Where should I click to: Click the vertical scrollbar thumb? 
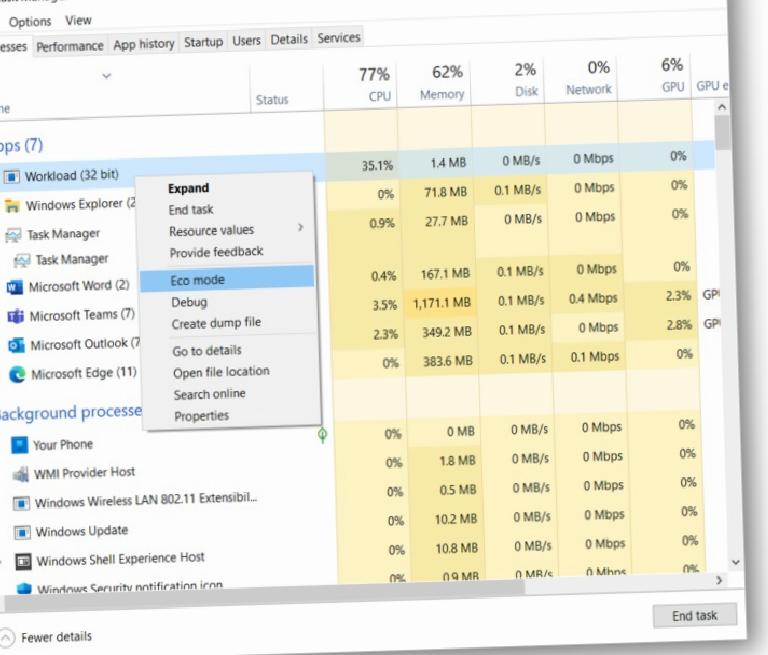[x=722, y=133]
